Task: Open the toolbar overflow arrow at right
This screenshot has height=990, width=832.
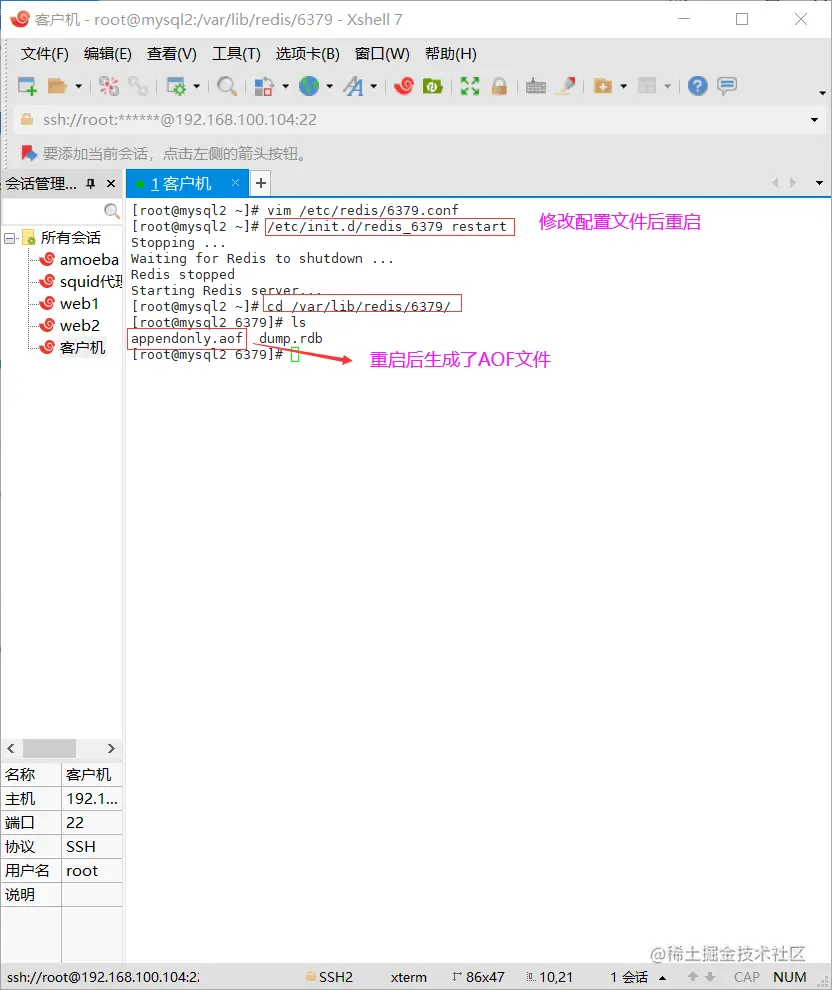Action: pos(823,93)
